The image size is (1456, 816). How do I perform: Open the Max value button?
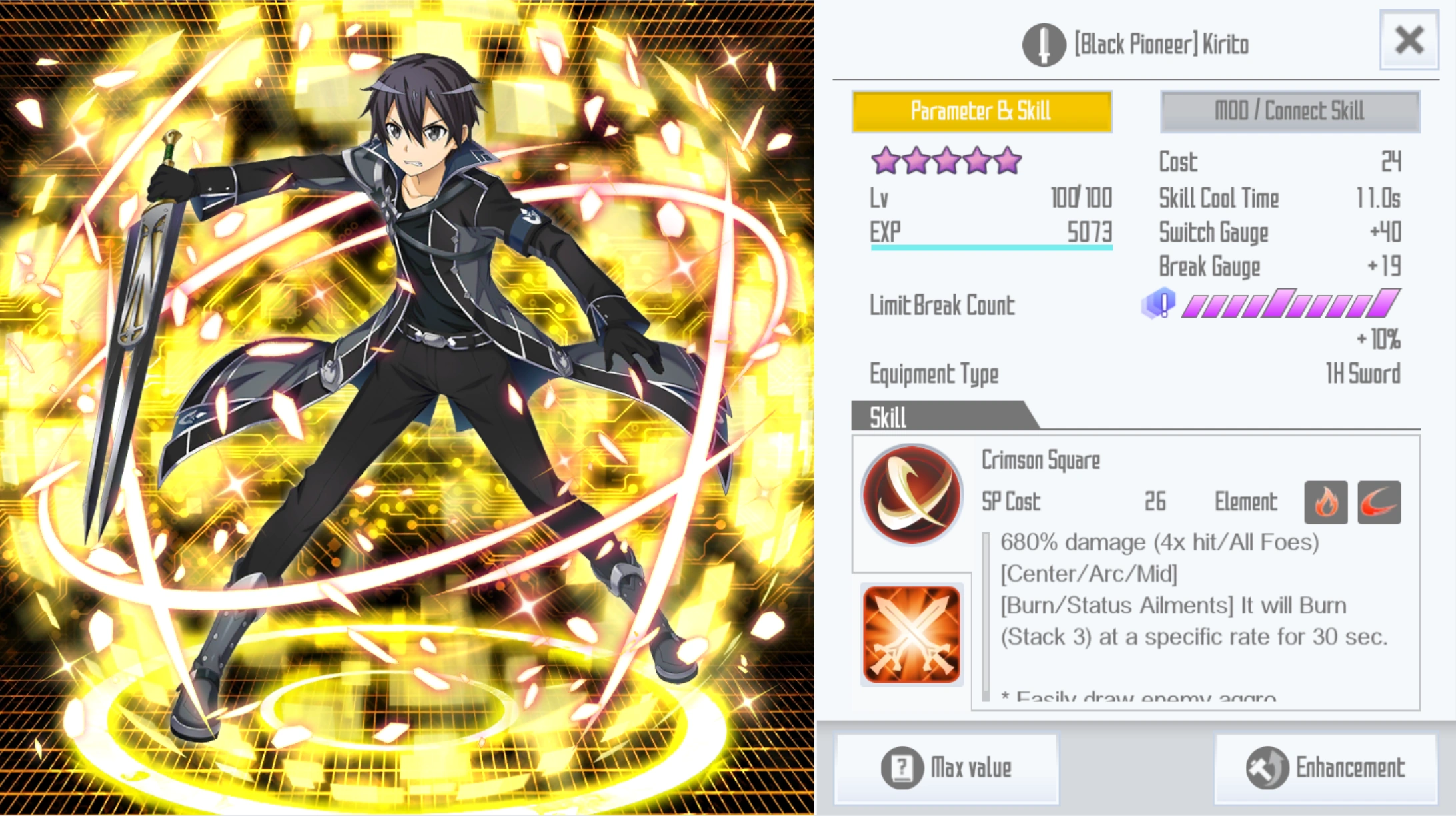[x=946, y=768]
